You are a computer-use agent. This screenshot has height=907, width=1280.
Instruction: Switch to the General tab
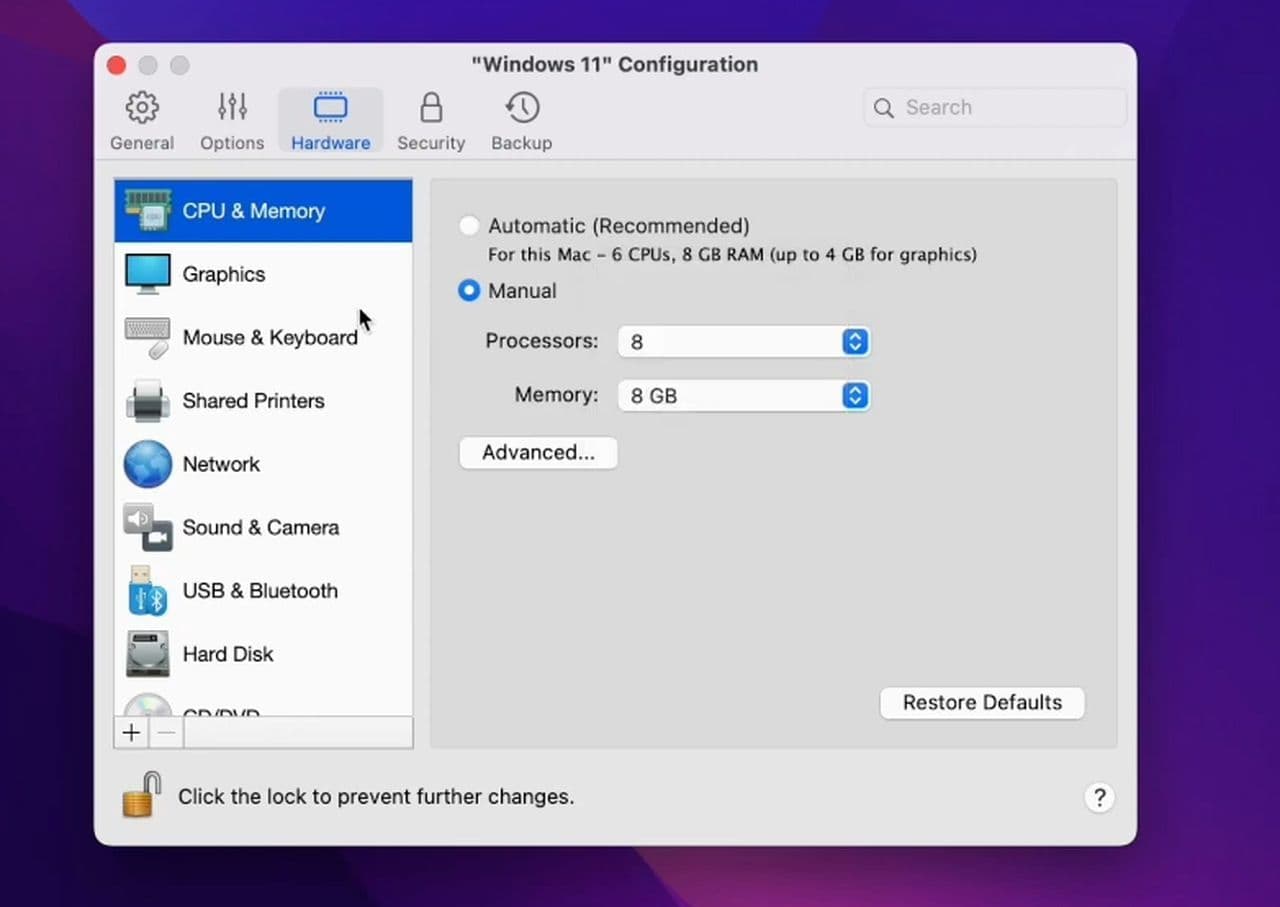142,121
